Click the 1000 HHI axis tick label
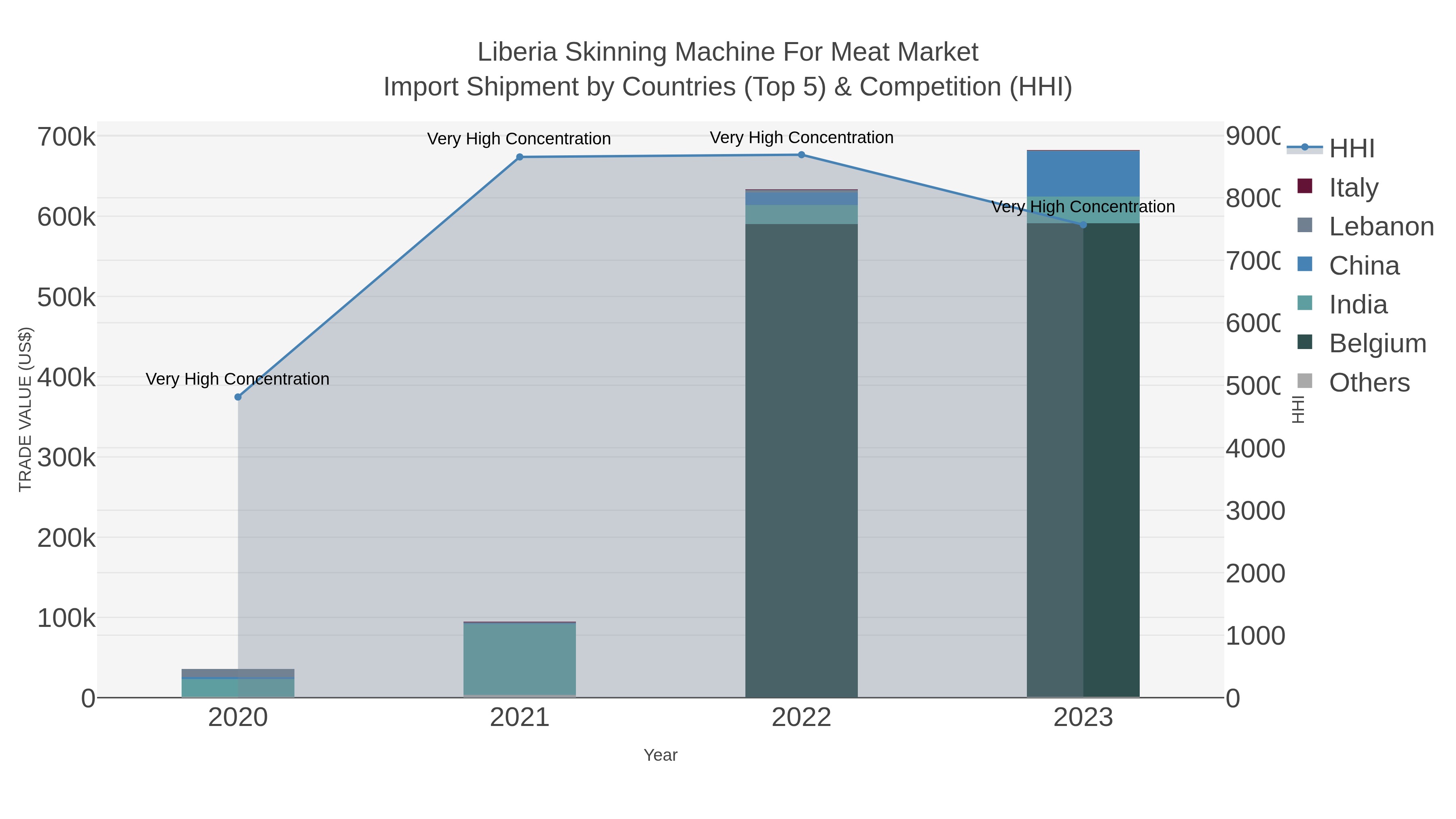This screenshot has height=819, width=1456. point(1255,636)
